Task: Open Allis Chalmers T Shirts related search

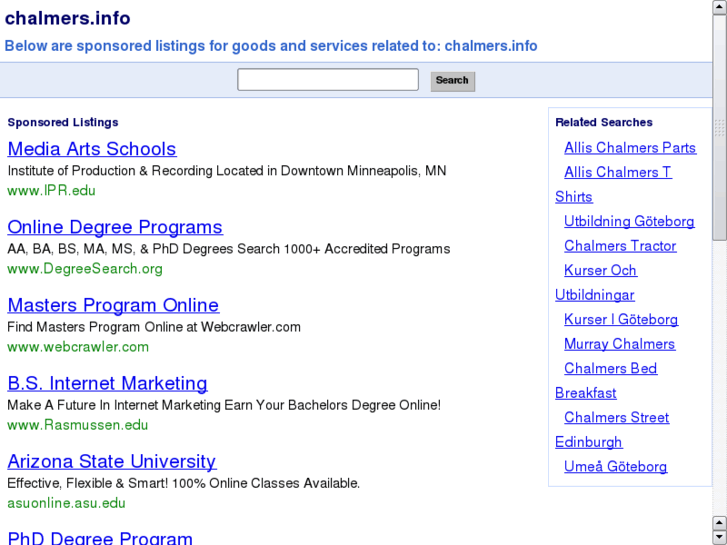Action: (618, 172)
